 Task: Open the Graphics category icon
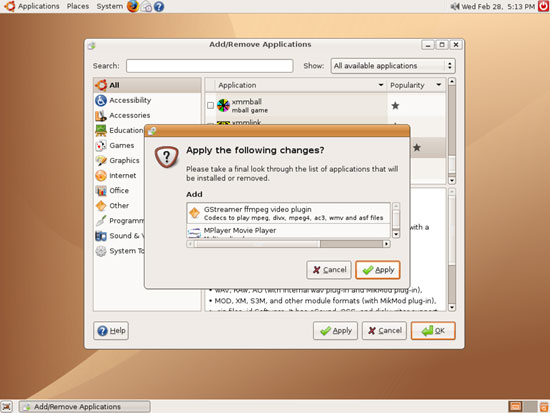(x=101, y=160)
